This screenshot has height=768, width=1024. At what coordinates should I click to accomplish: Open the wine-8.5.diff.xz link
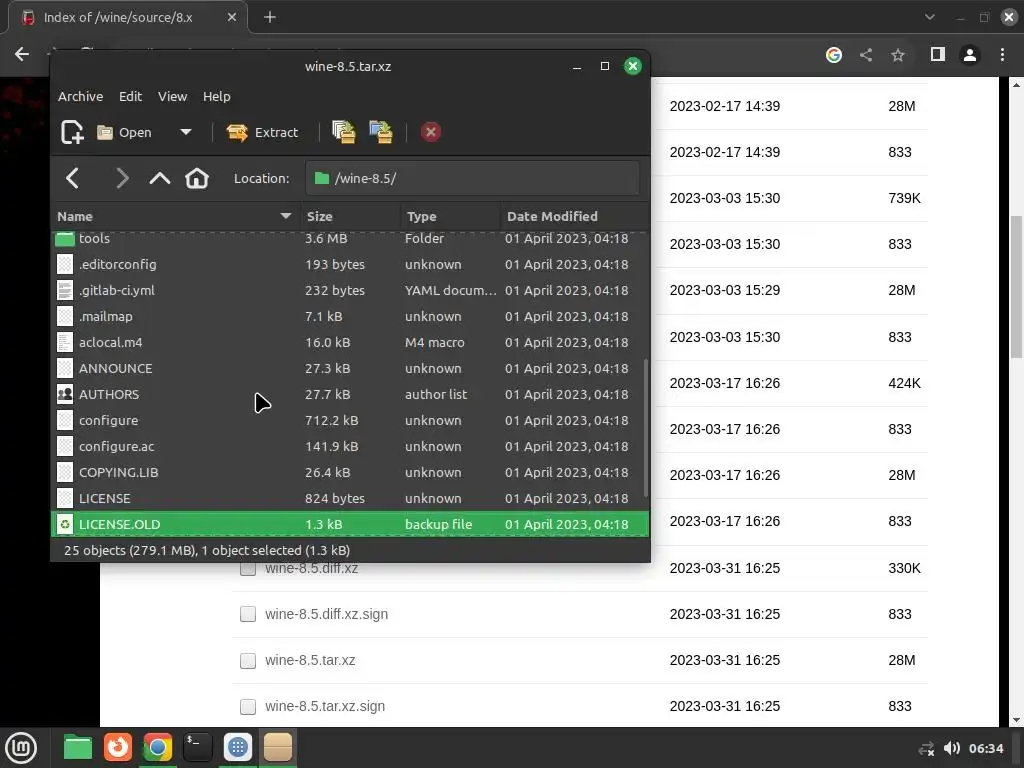click(312, 568)
